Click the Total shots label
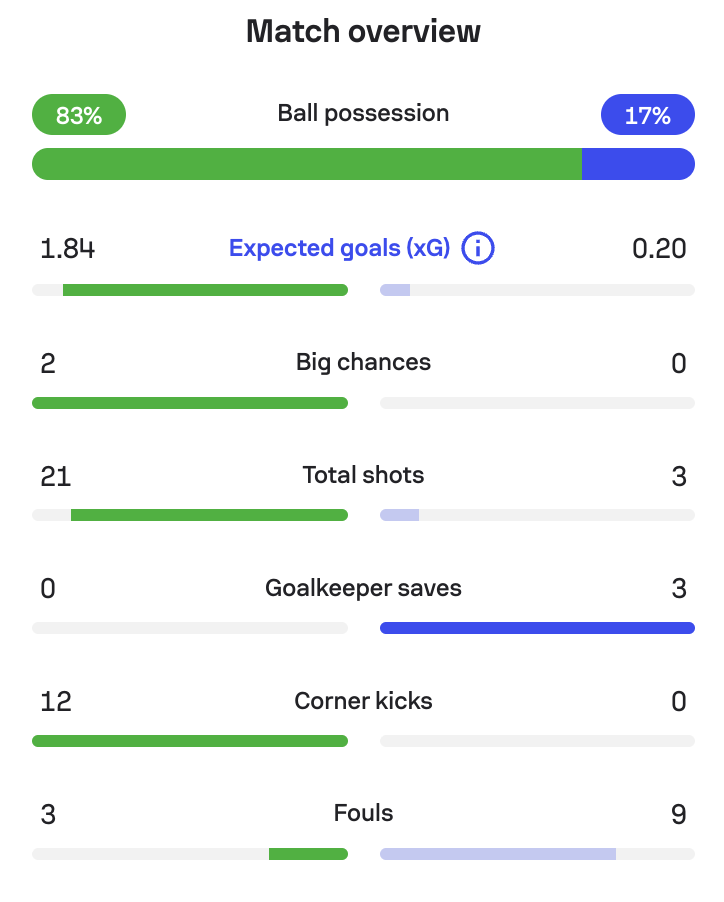 click(x=363, y=475)
